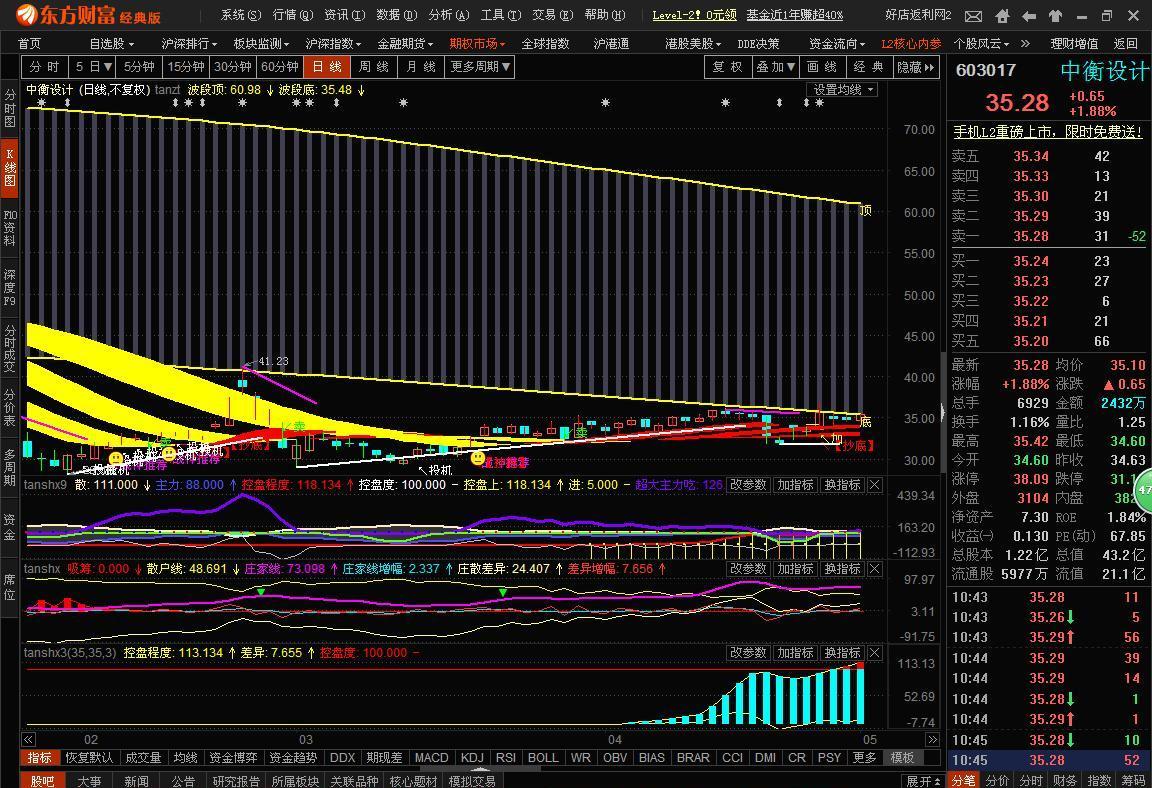Click the 隐藏 side panel button
Image resolution: width=1152 pixels, height=788 pixels.
click(916, 67)
